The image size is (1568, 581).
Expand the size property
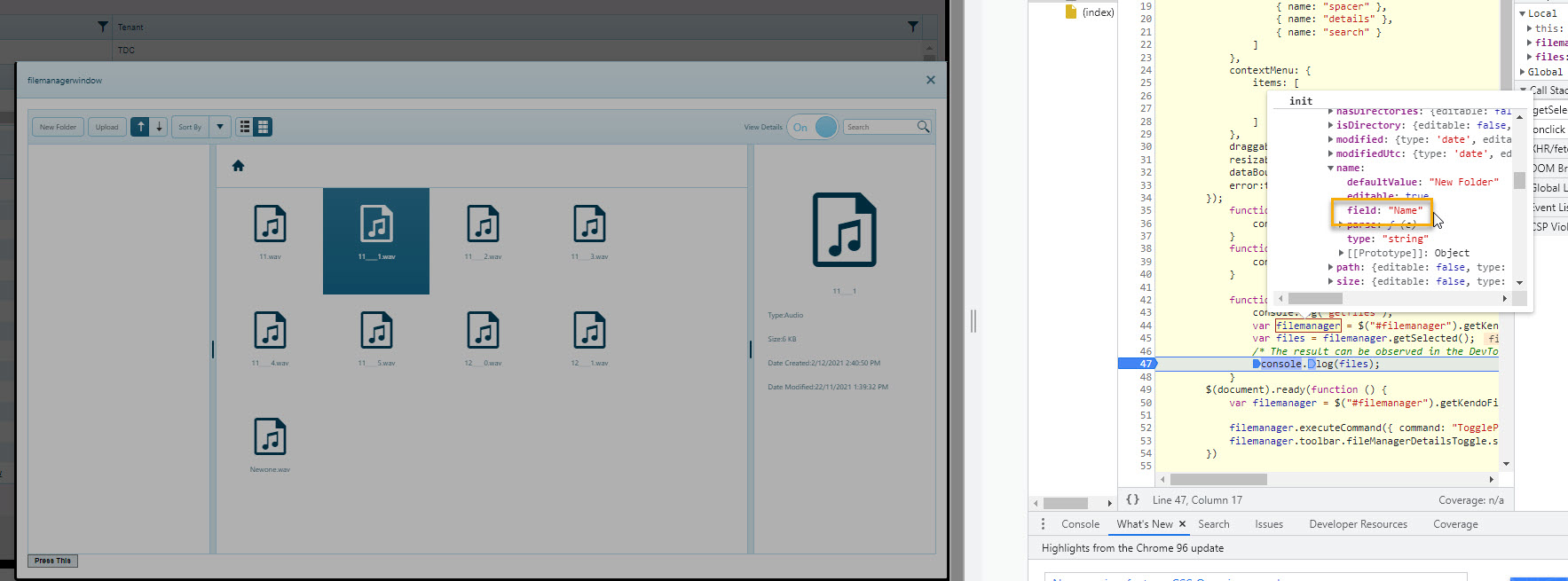click(x=1330, y=281)
